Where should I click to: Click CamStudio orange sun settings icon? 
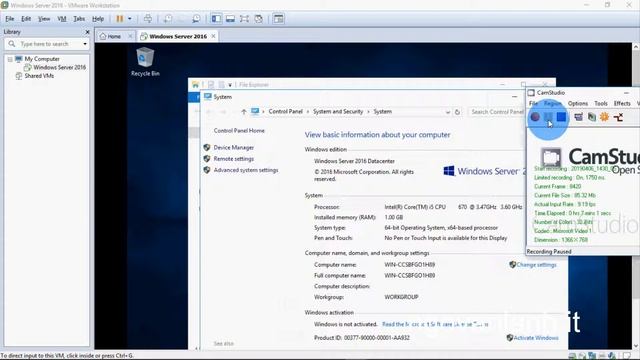coord(604,117)
